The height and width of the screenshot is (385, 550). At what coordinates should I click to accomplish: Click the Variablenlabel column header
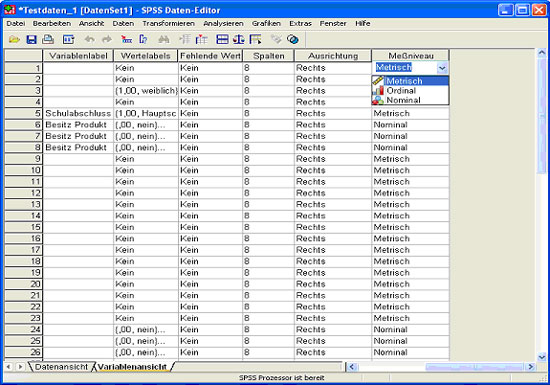[78, 56]
